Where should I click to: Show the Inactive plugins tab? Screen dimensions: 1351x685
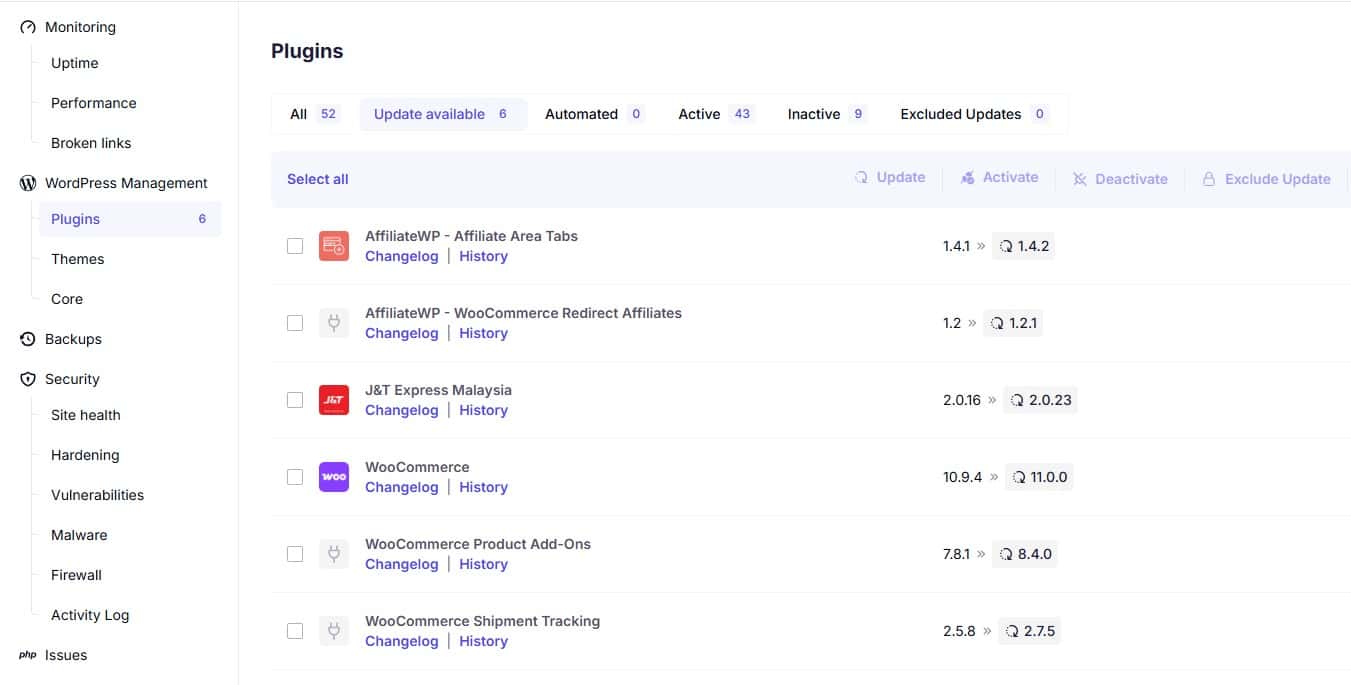click(x=827, y=114)
